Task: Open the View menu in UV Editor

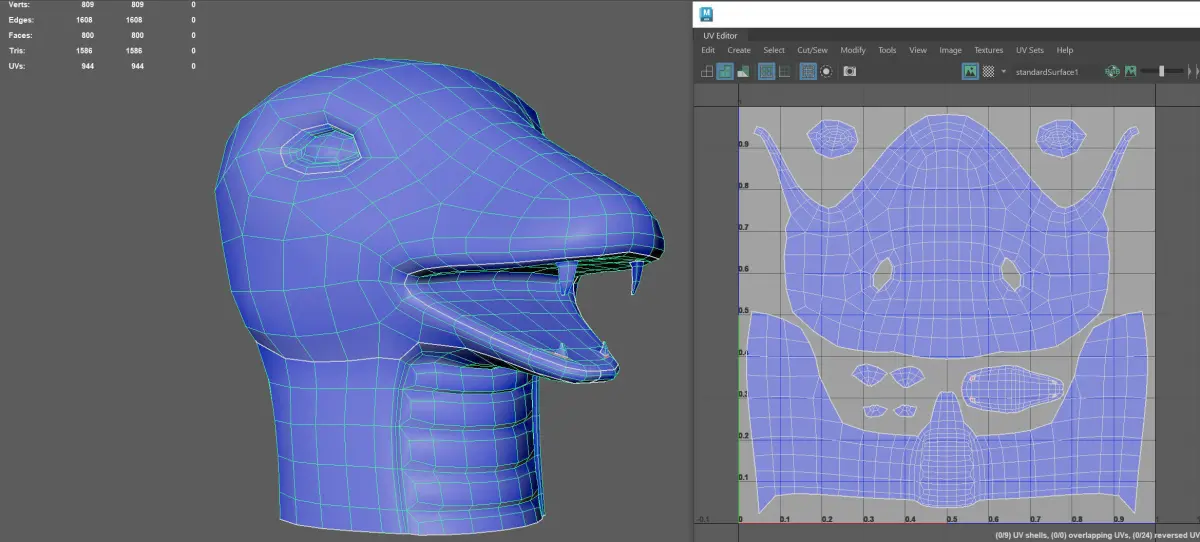Action: (x=918, y=50)
